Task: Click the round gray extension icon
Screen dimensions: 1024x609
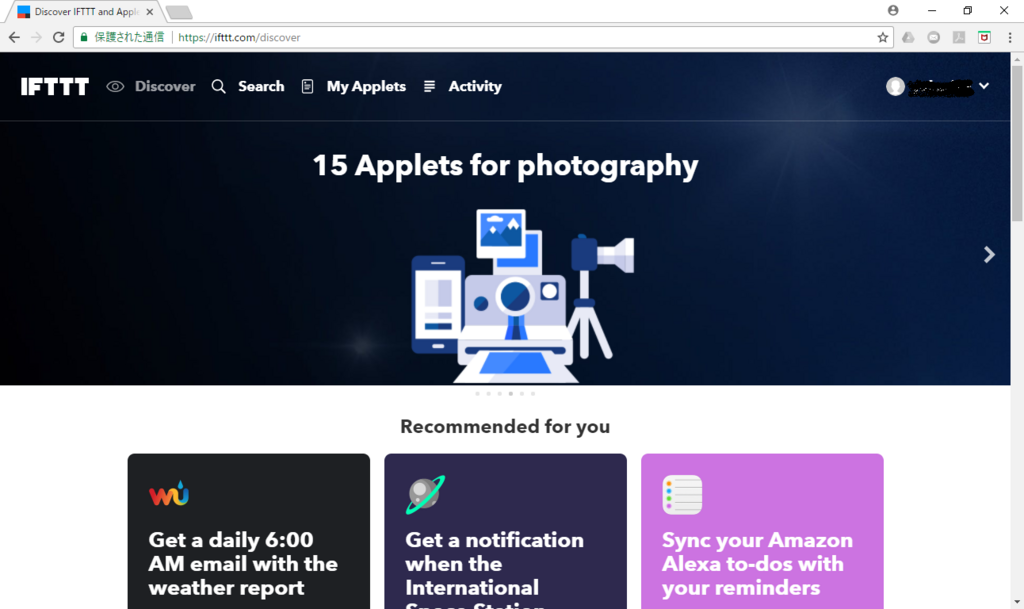Action: coord(934,37)
